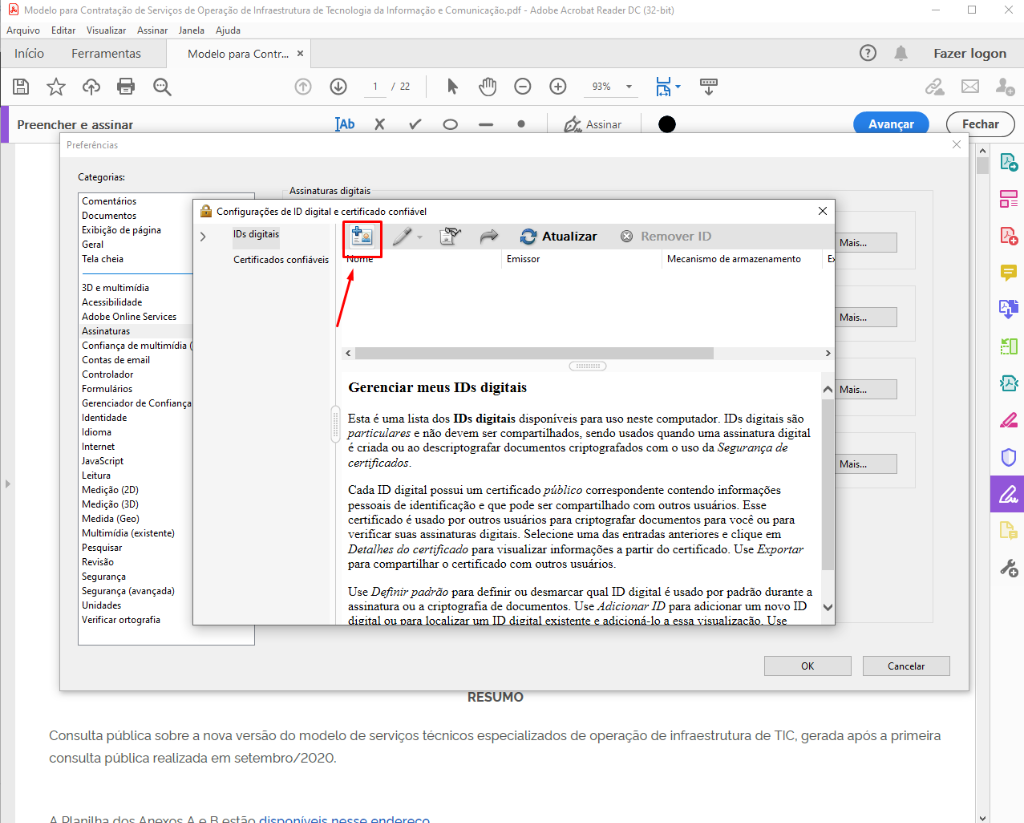The image size is (1024, 823).
Task: Click the black color swatch circle
Action: [667, 125]
